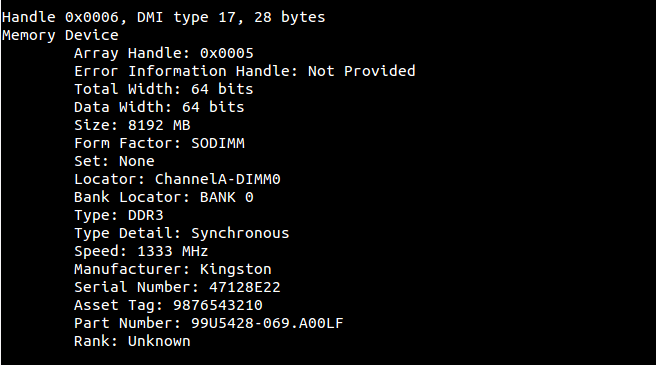
Task: Click the Serial Number 47128E22
Action: point(245,287)
